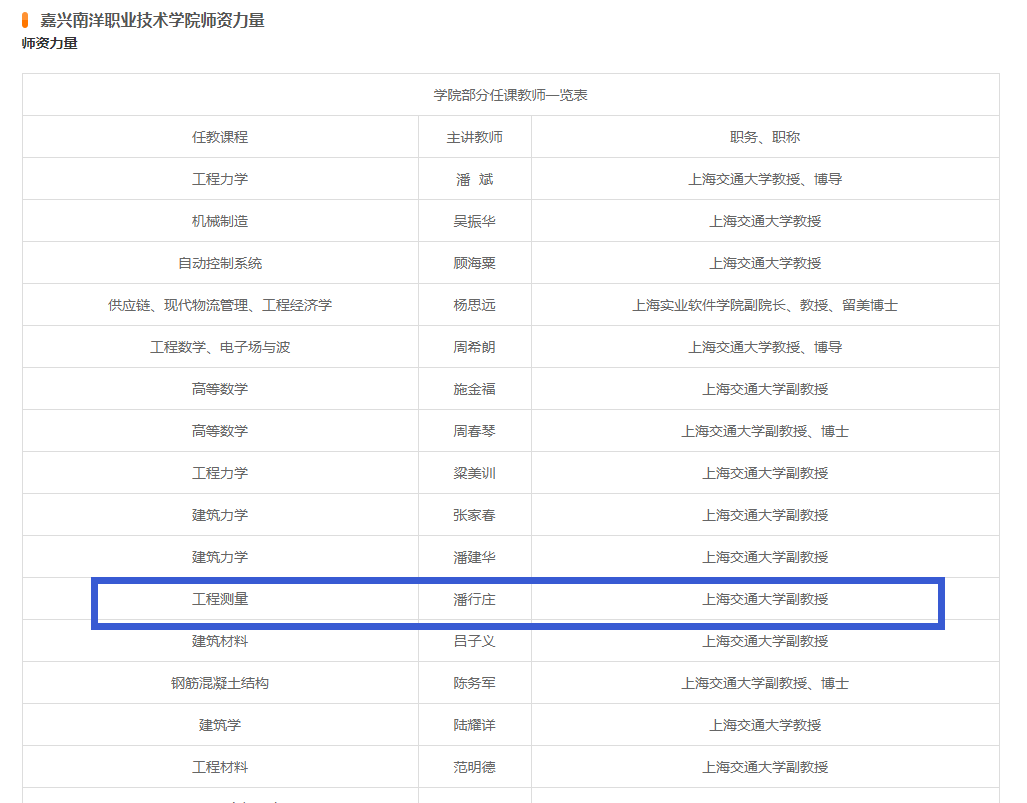Click 潘行庄's title 上海交通大学副教授
This screenshot has height=803, width=1027.
pyautogui.click(x=765, y=599)
